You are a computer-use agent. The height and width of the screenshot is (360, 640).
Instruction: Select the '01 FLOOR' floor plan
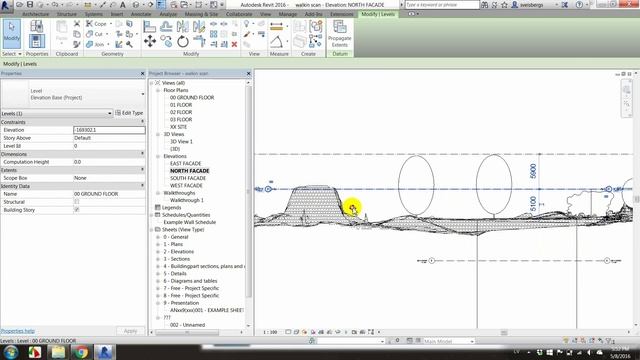pyautogui.click(x=181, y=105)
